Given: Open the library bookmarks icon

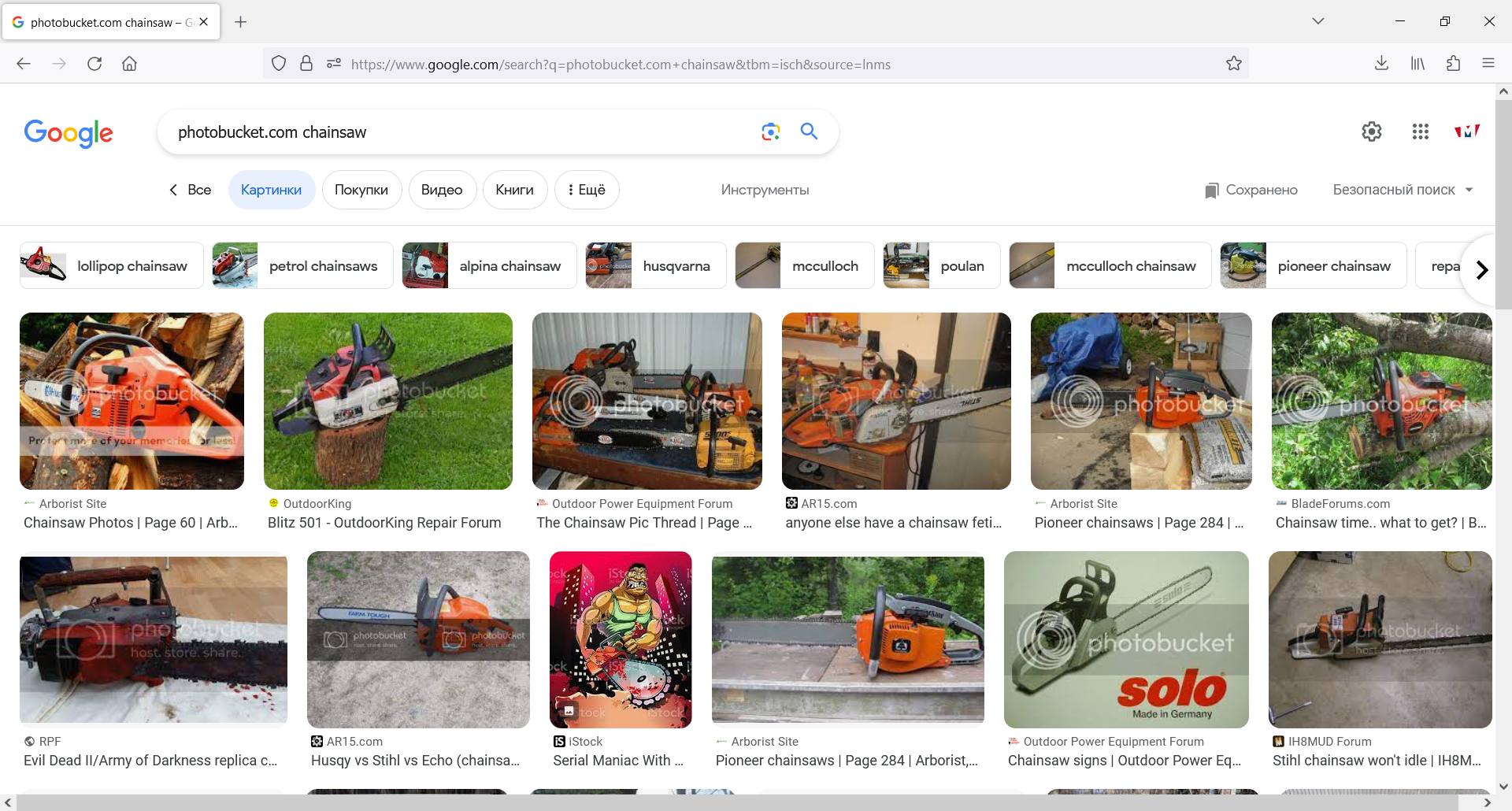Looking at the screenshot, I should pos(1417,64).
